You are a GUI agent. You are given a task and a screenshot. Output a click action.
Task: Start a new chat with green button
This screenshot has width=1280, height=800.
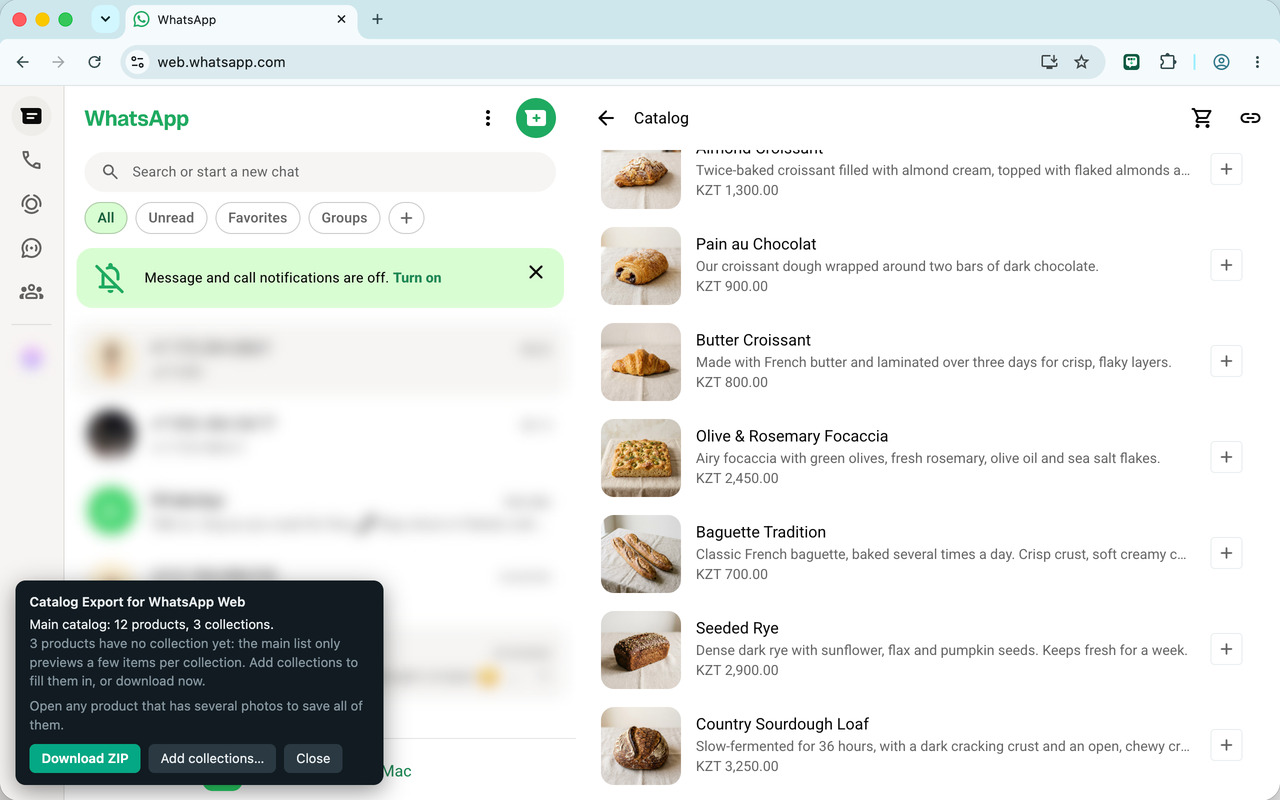(536, 118)
